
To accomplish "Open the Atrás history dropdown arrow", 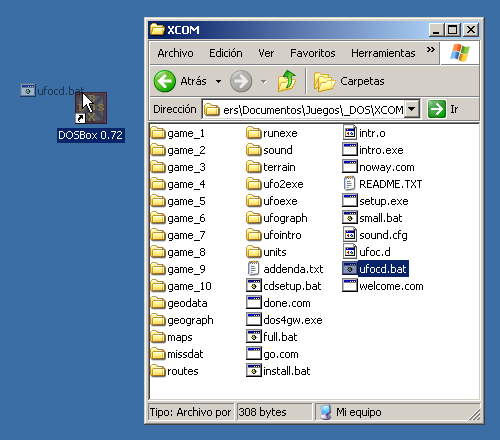I will point(218,81).
